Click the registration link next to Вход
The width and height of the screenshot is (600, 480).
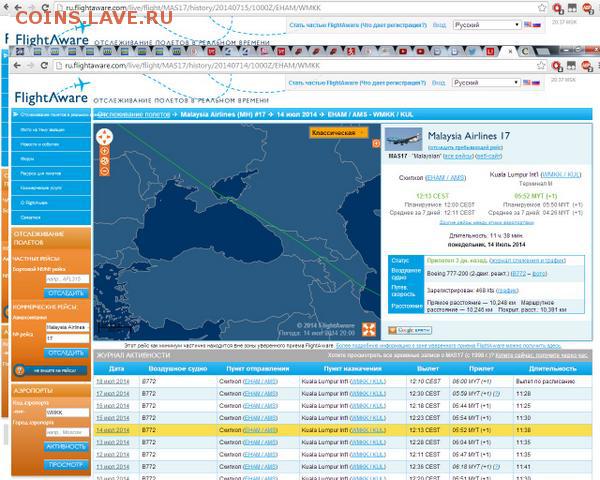click(x=357, y=83)
